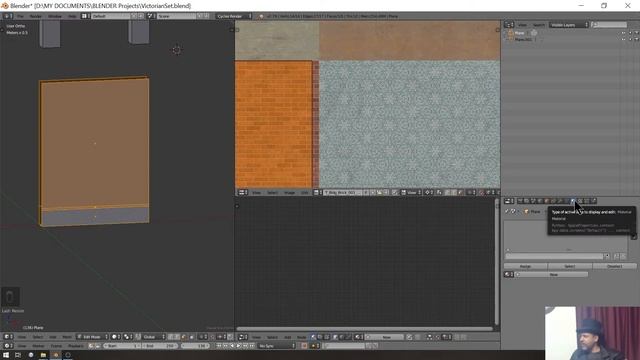The height and width of the screenshot is (360, 640).
Task: Open UV image editor's editor type selector
Action: [x=242, y=192]
